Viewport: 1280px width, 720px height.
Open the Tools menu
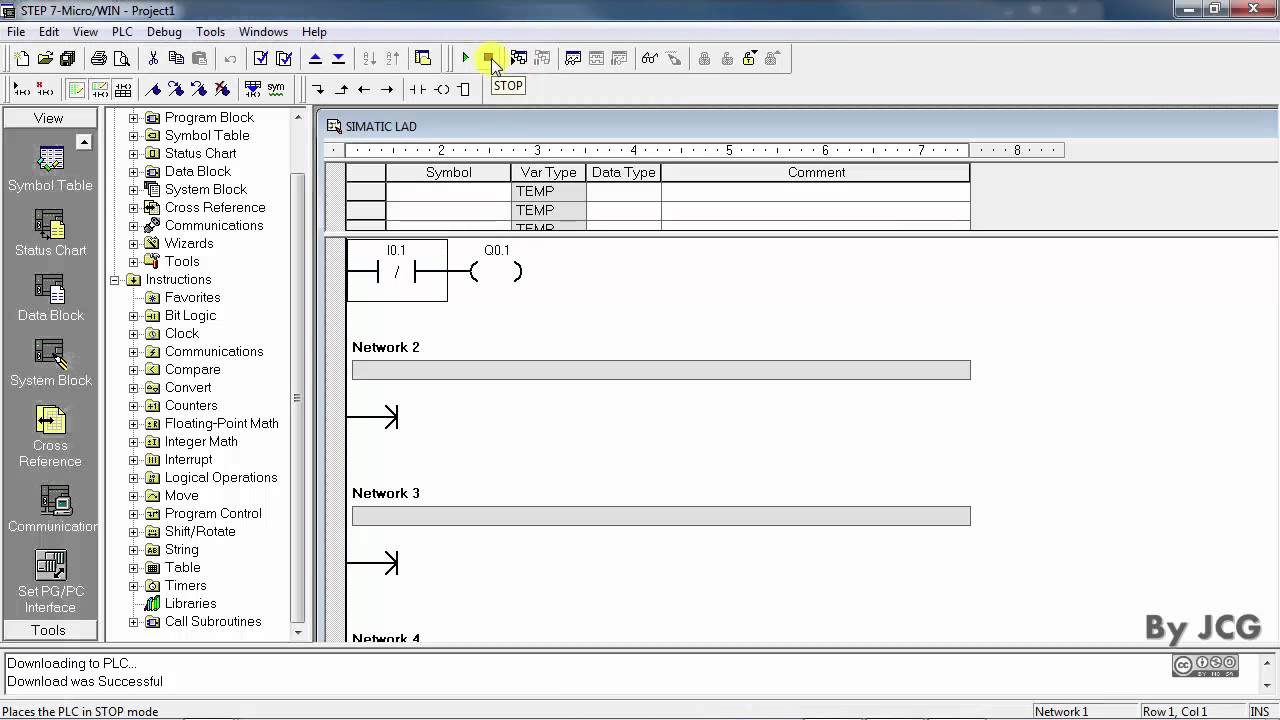point(210,32)
